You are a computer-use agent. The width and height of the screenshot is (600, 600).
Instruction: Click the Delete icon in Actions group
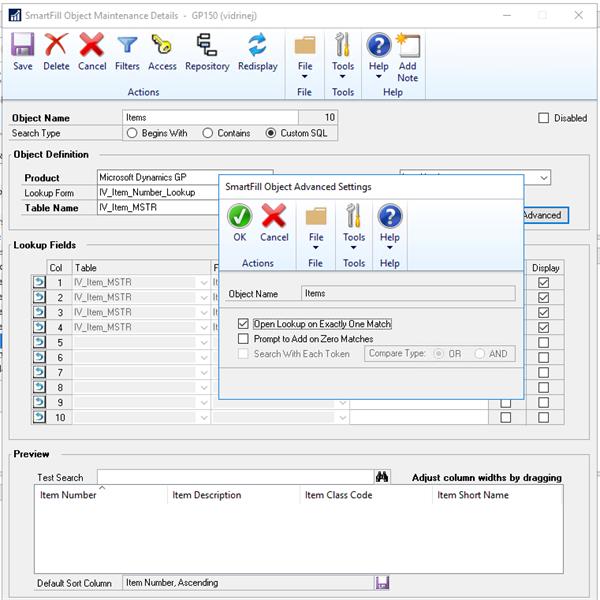(56, 52)
